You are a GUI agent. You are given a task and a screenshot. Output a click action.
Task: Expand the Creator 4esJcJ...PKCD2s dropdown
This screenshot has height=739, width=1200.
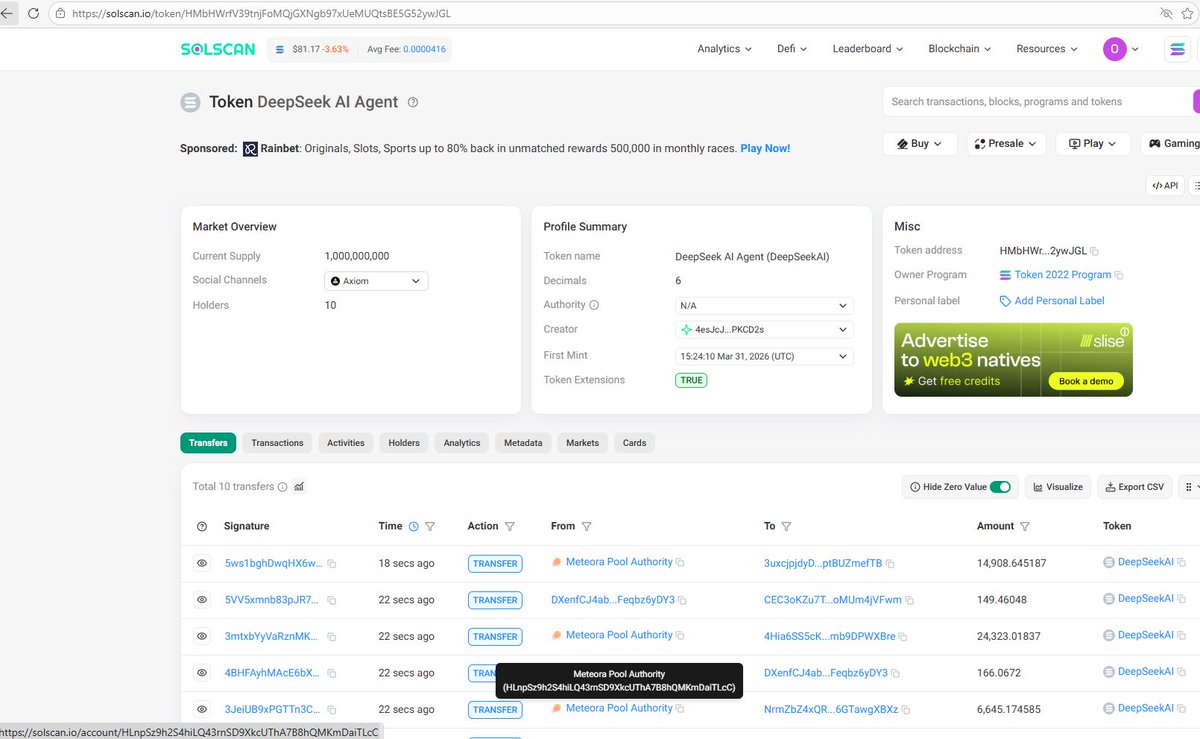[765, 330]
